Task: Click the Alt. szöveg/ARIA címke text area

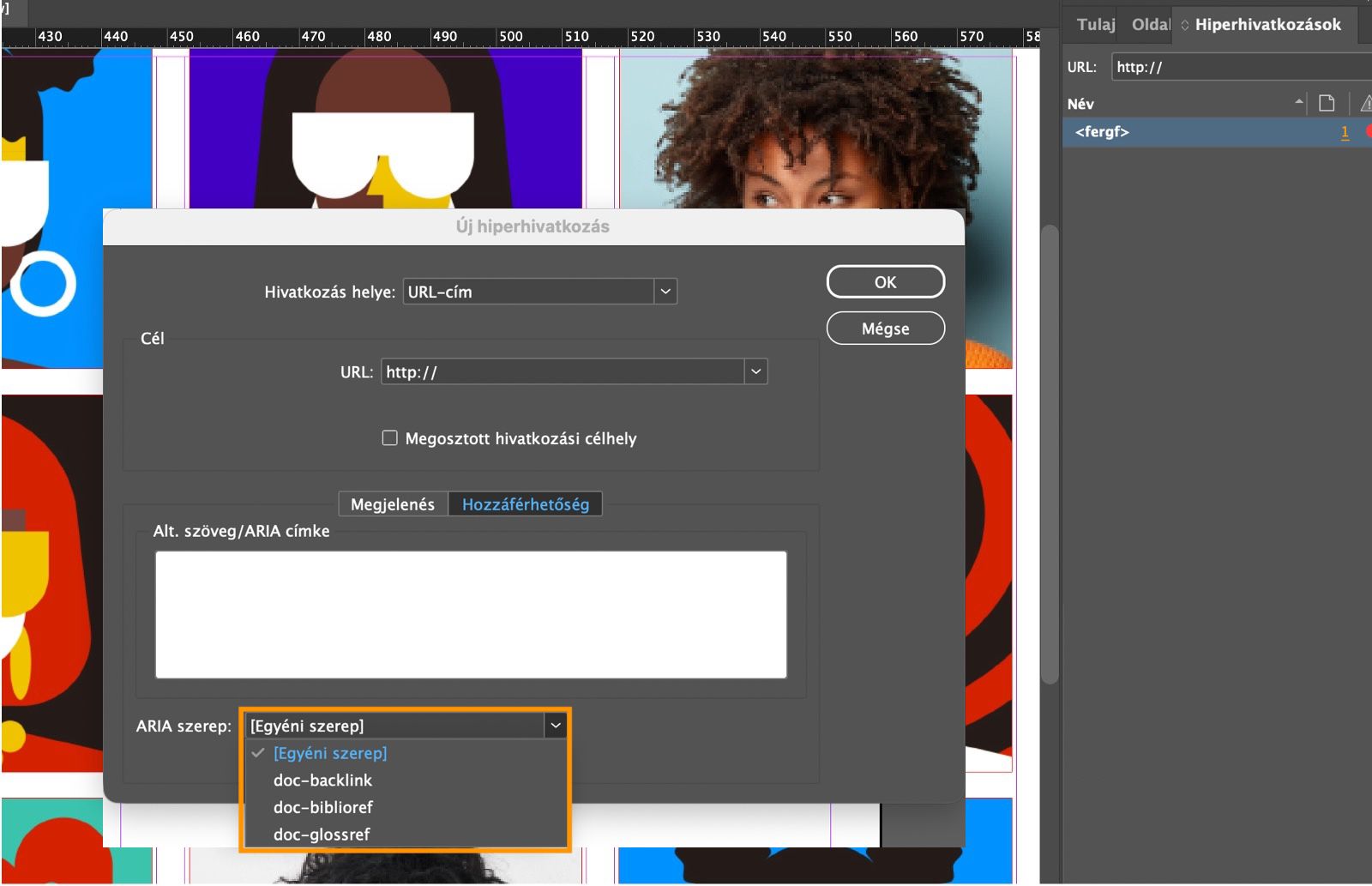Action: [471, 615]
